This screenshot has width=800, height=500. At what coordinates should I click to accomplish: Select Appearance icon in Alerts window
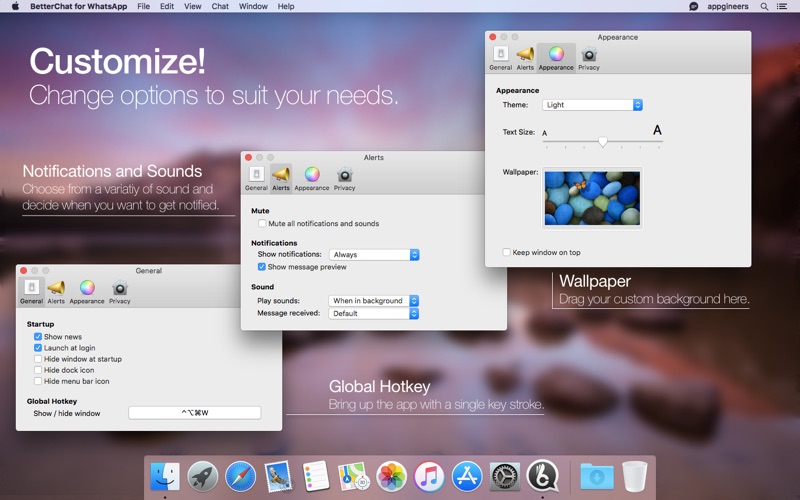[x=312, y=177]
